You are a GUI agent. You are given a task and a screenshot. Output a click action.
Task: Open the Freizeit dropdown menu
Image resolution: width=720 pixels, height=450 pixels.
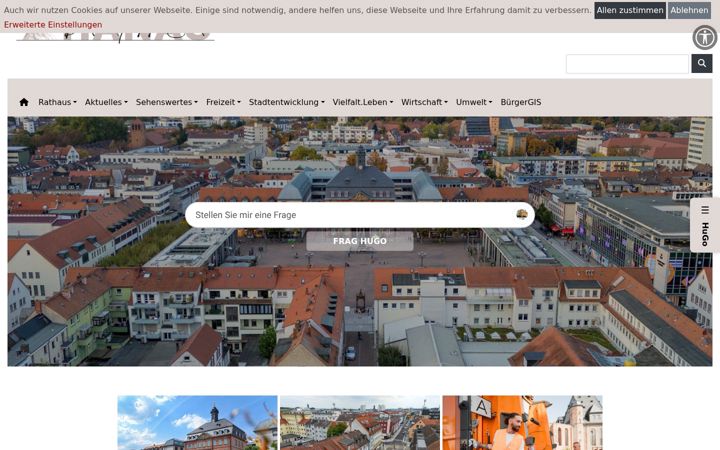click(x=223, y=102)
